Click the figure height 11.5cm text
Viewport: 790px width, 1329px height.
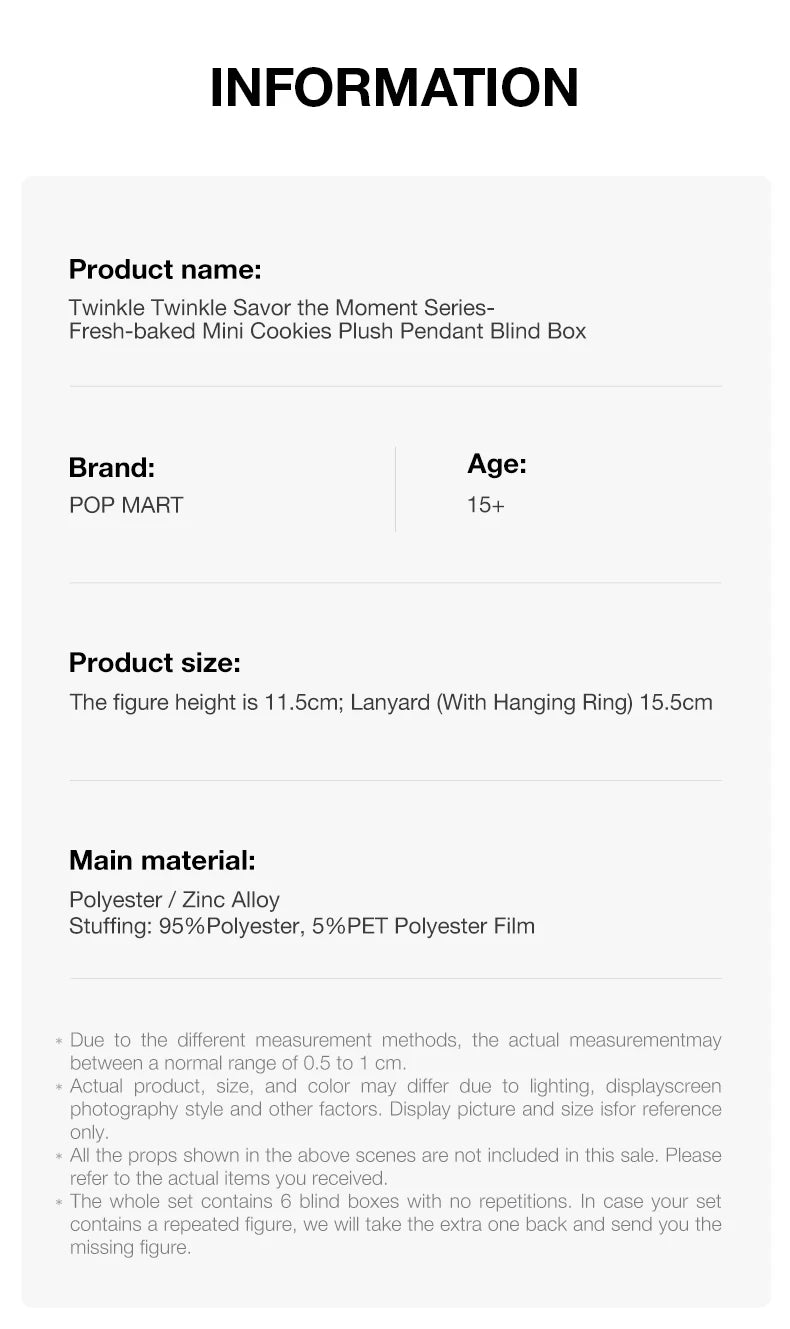[205, 702]
